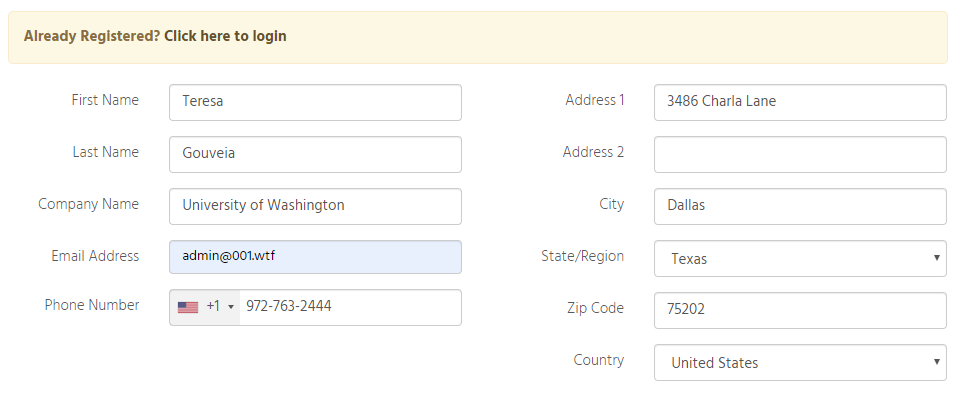Viewport: 968px width, 407px height.
Task: Select the First Name field with Teresa
Action: 315,103
